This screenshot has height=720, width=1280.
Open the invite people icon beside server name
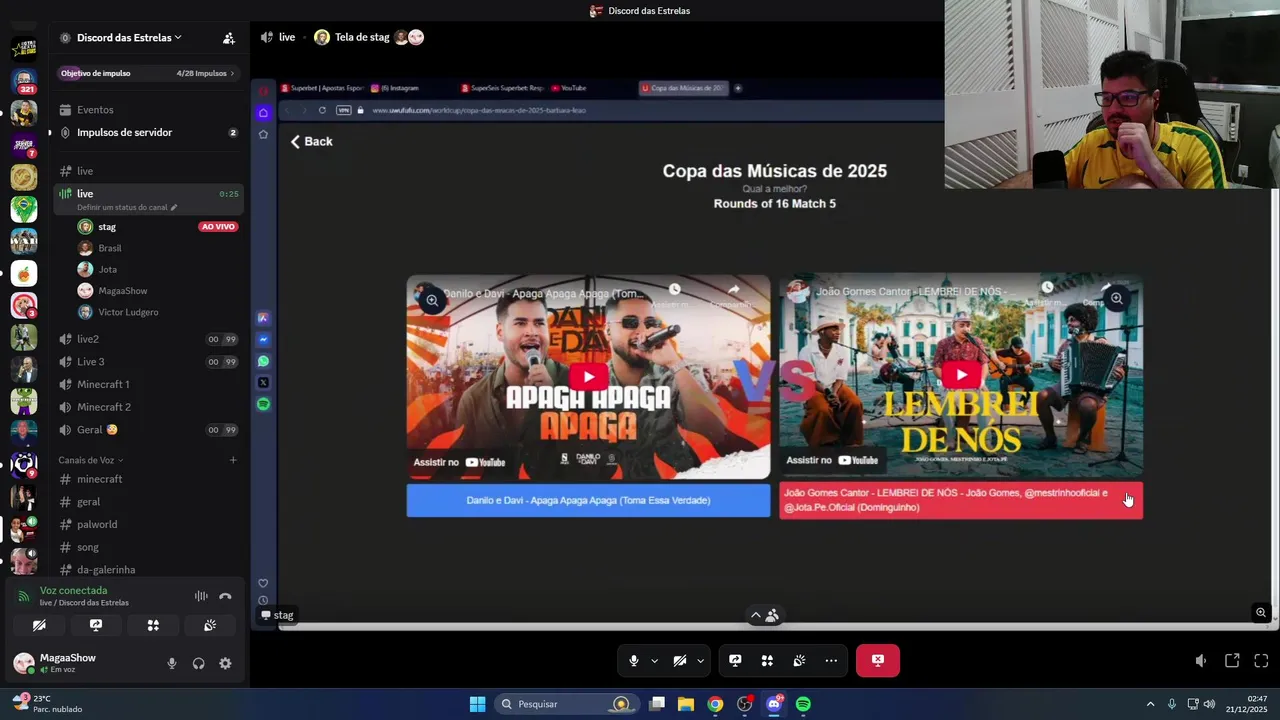pos(229,38)
